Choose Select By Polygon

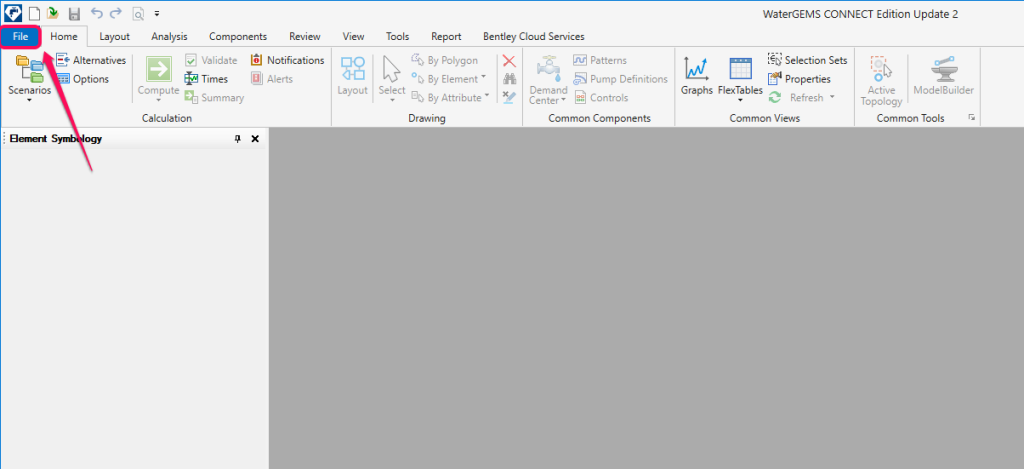[445, 60]
